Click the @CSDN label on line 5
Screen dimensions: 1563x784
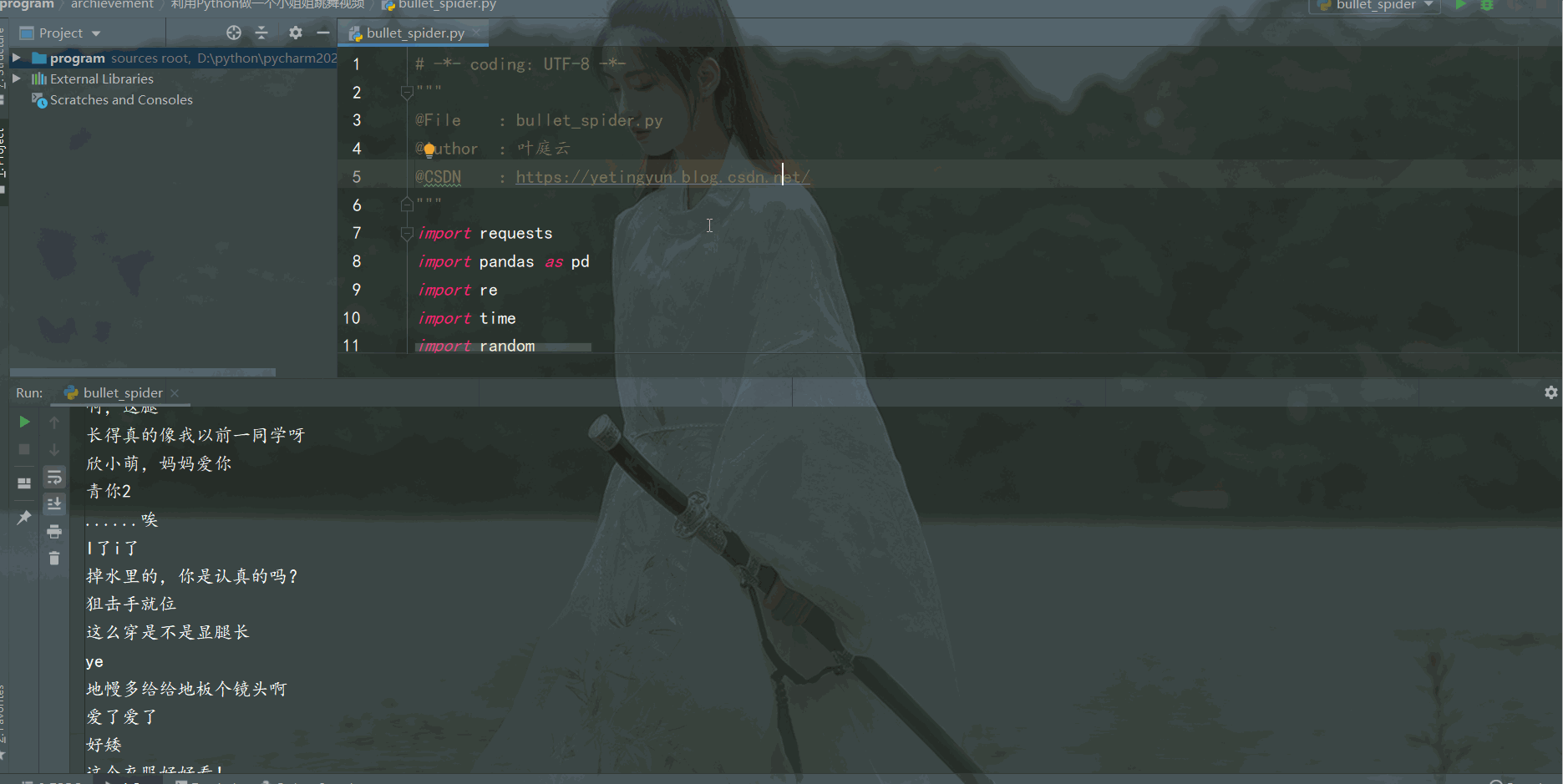[x=439, y=177]
